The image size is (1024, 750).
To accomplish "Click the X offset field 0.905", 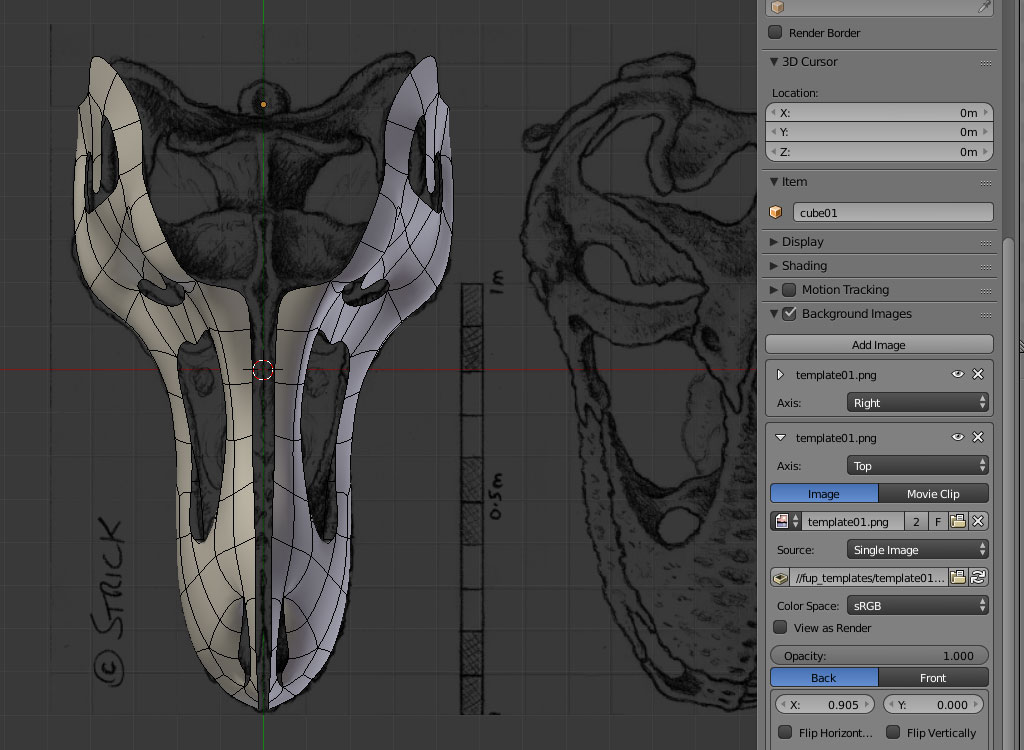I will [x=825, y=705].
